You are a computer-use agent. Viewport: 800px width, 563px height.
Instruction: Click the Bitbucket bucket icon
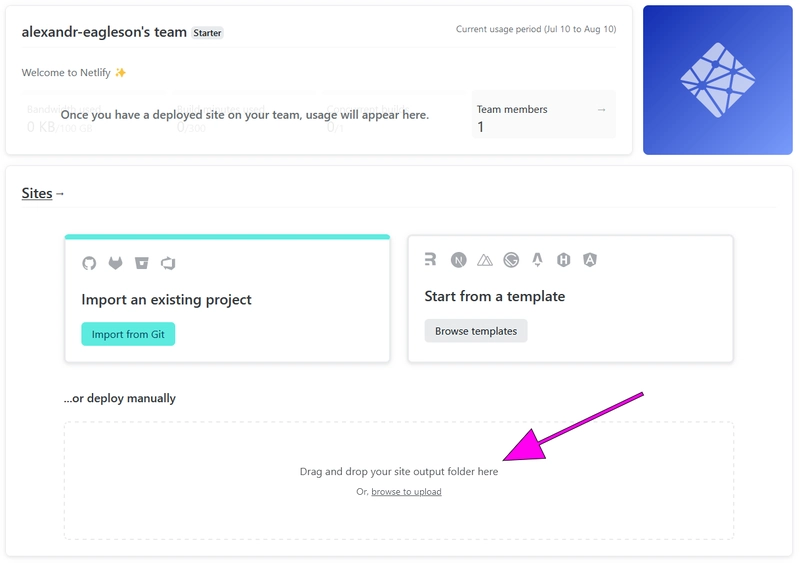[142, 263]
